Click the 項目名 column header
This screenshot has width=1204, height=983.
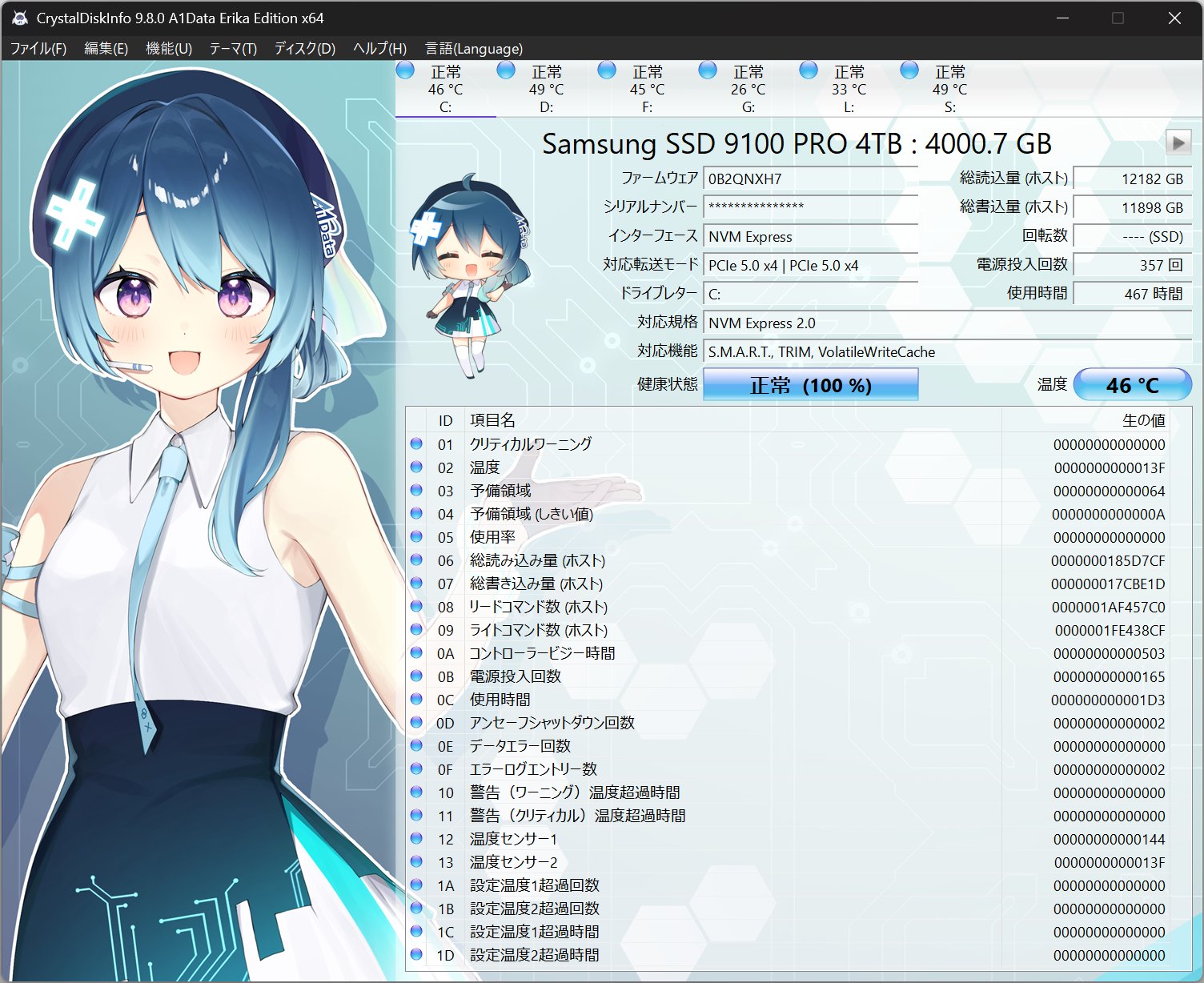click(732, 420)
